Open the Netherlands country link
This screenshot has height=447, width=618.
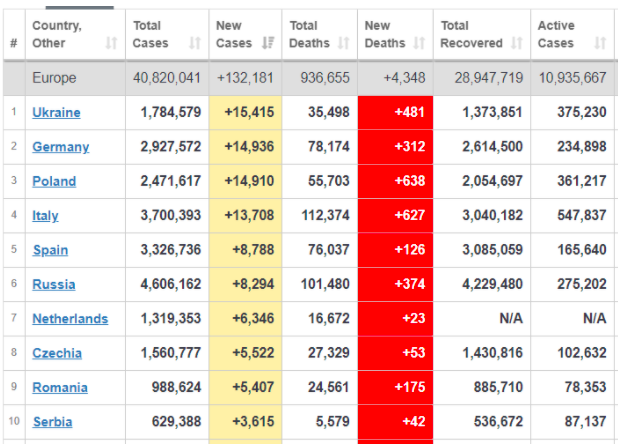pos(70,318)
